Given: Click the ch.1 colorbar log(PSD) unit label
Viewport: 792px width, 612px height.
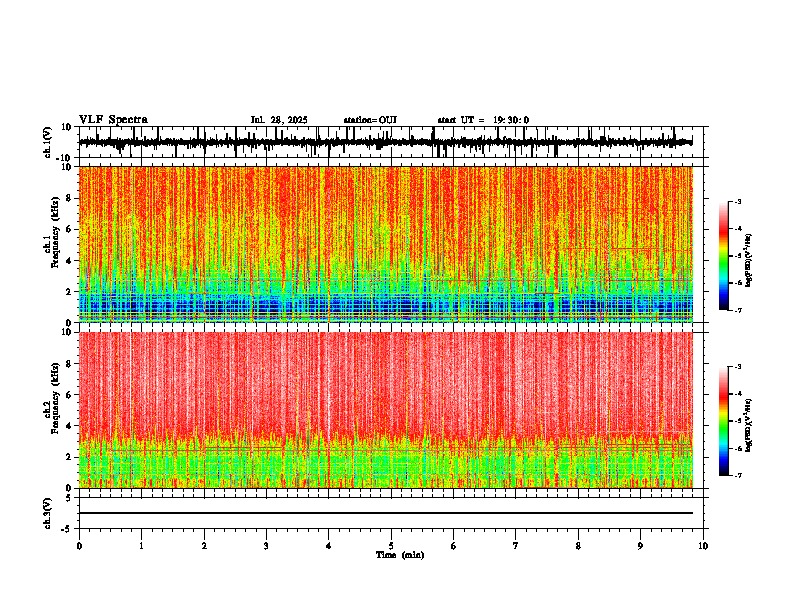Looking at the screenshot, I should 748,261.
